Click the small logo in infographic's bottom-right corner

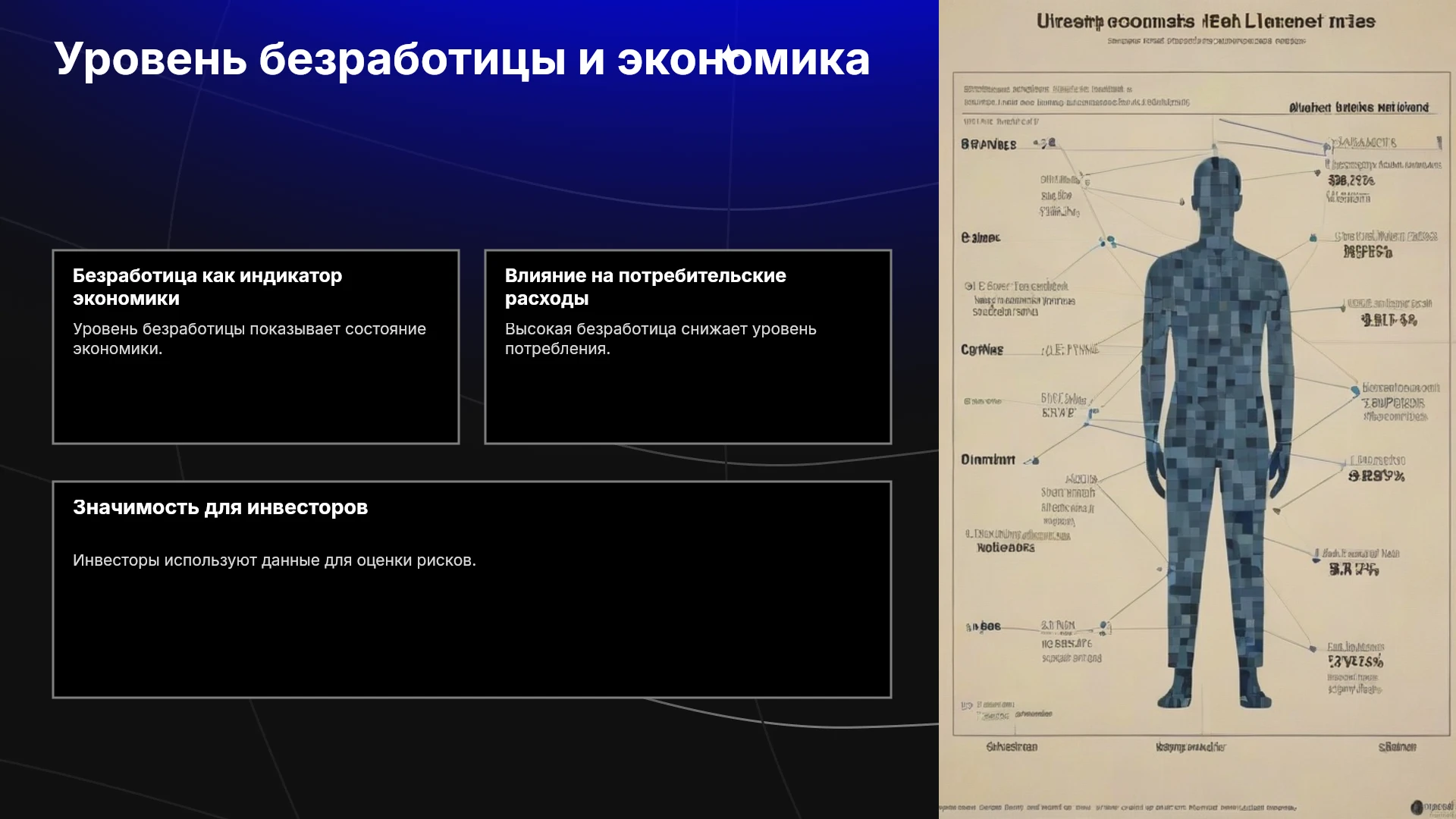pos(1432,807)
